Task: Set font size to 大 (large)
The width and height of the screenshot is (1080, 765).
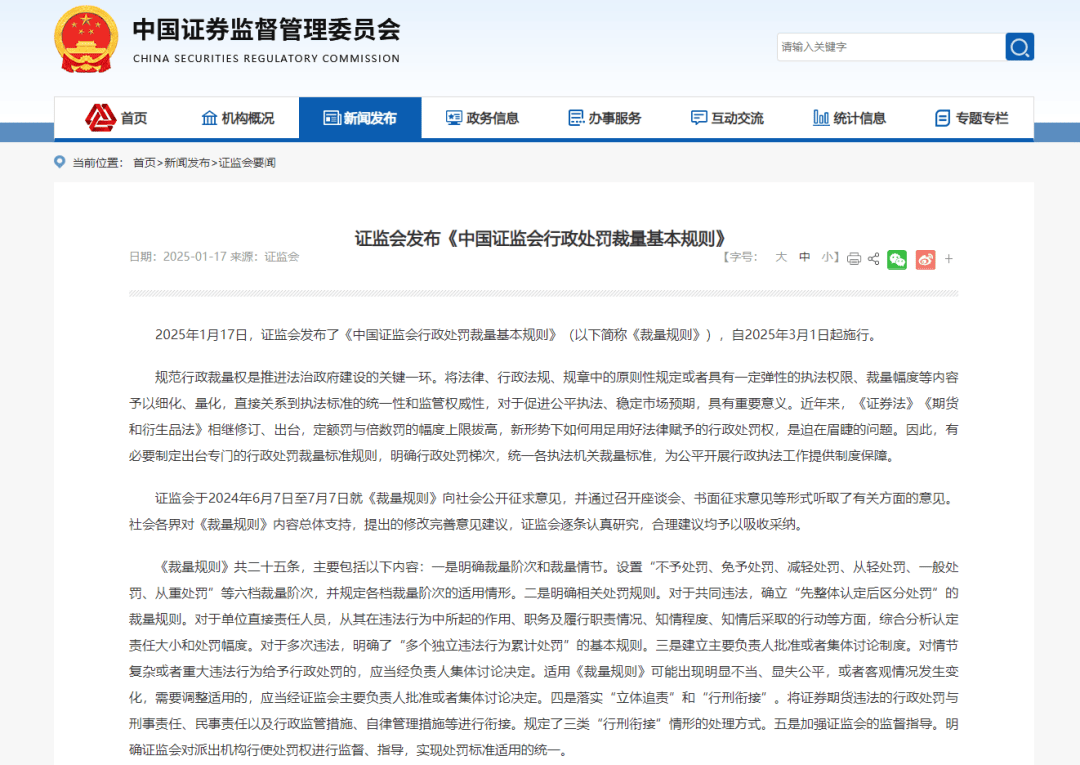Action: coord(781,257)
